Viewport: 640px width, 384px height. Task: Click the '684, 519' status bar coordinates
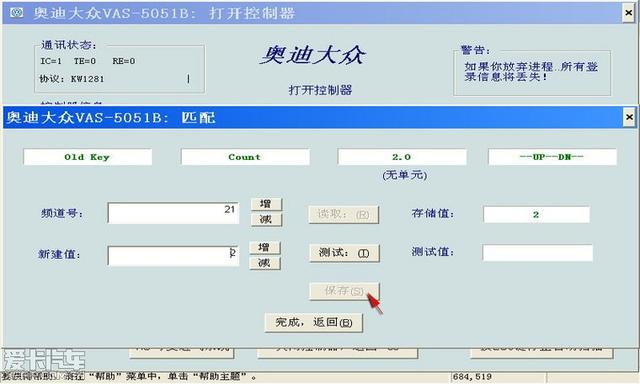point(472,377)
